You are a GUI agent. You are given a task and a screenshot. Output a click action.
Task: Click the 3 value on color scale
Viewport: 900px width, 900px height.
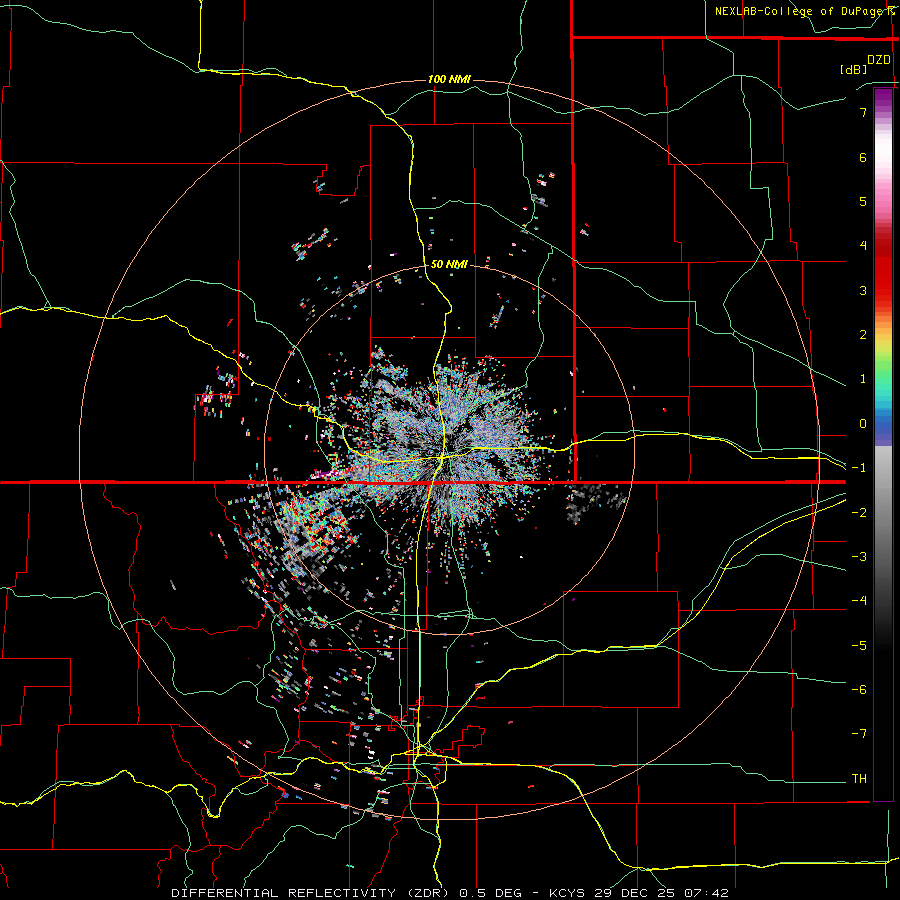click(863, 290)
